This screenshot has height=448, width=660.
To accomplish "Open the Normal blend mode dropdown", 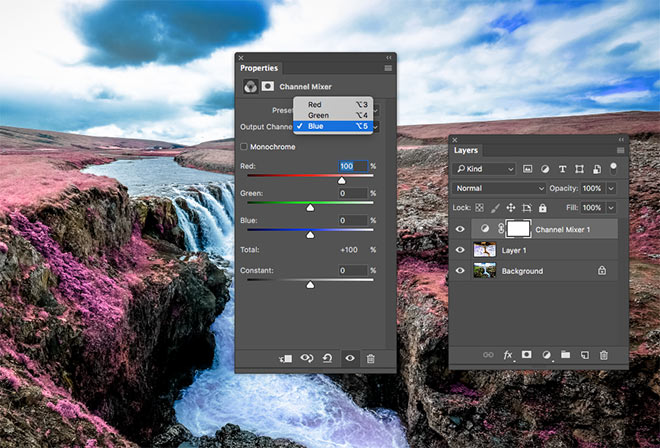I will click(499, 188).
